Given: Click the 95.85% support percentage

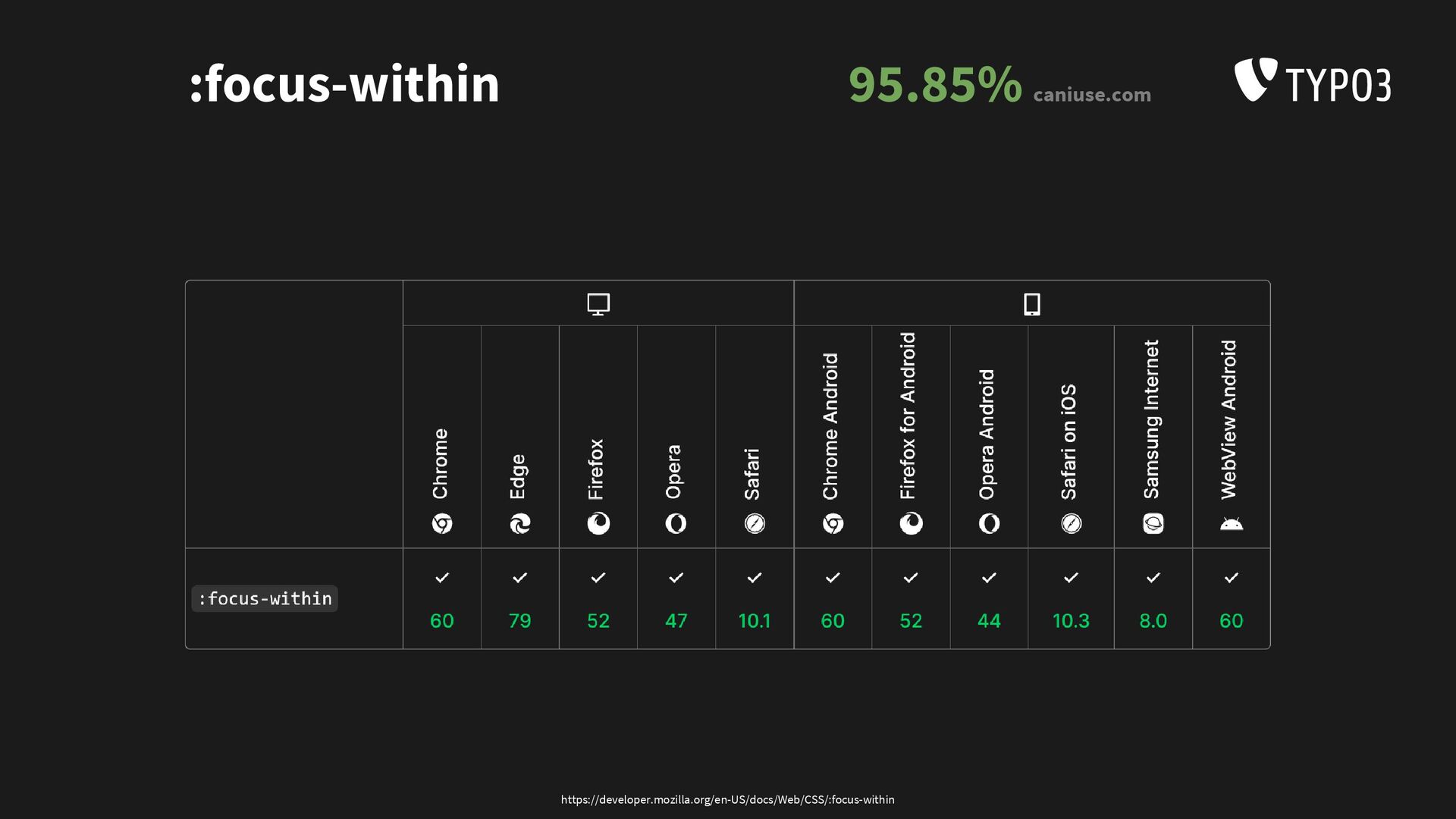Looking at the screenshot, I should [x=935, y=84].
